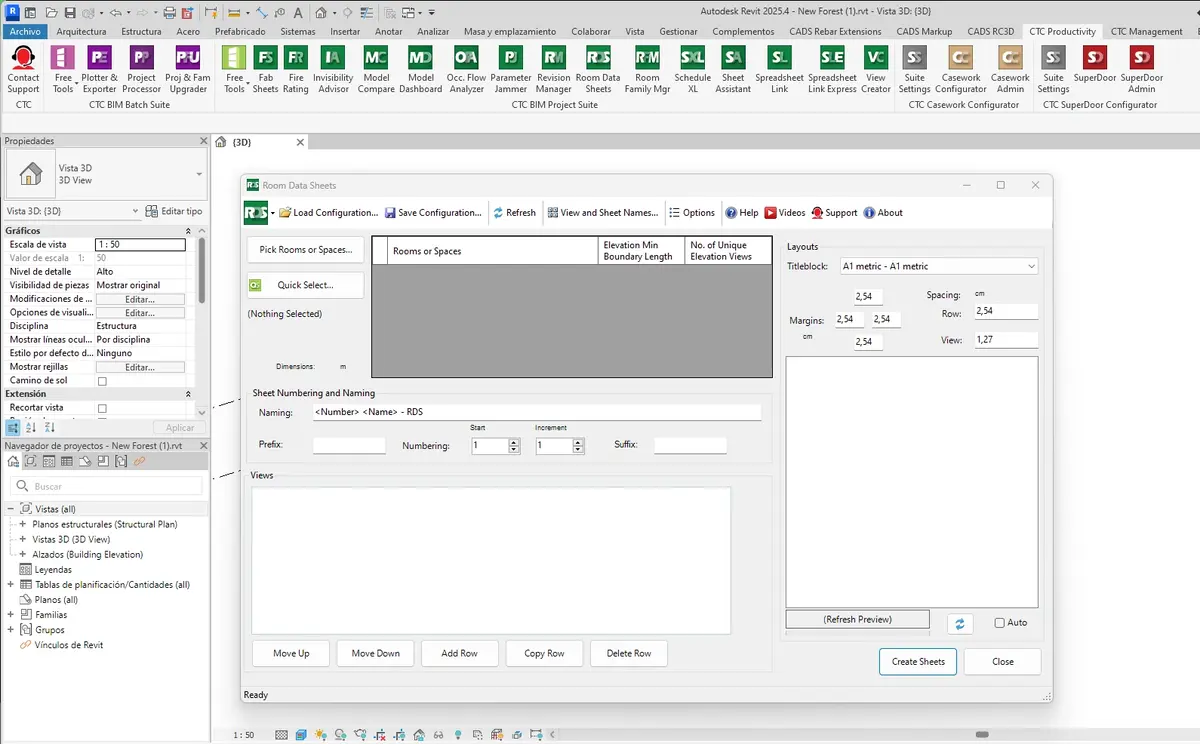This screenshot has width=1200, height=744.
Task: Click the Editar tipo button
Action: click(174, 211)
